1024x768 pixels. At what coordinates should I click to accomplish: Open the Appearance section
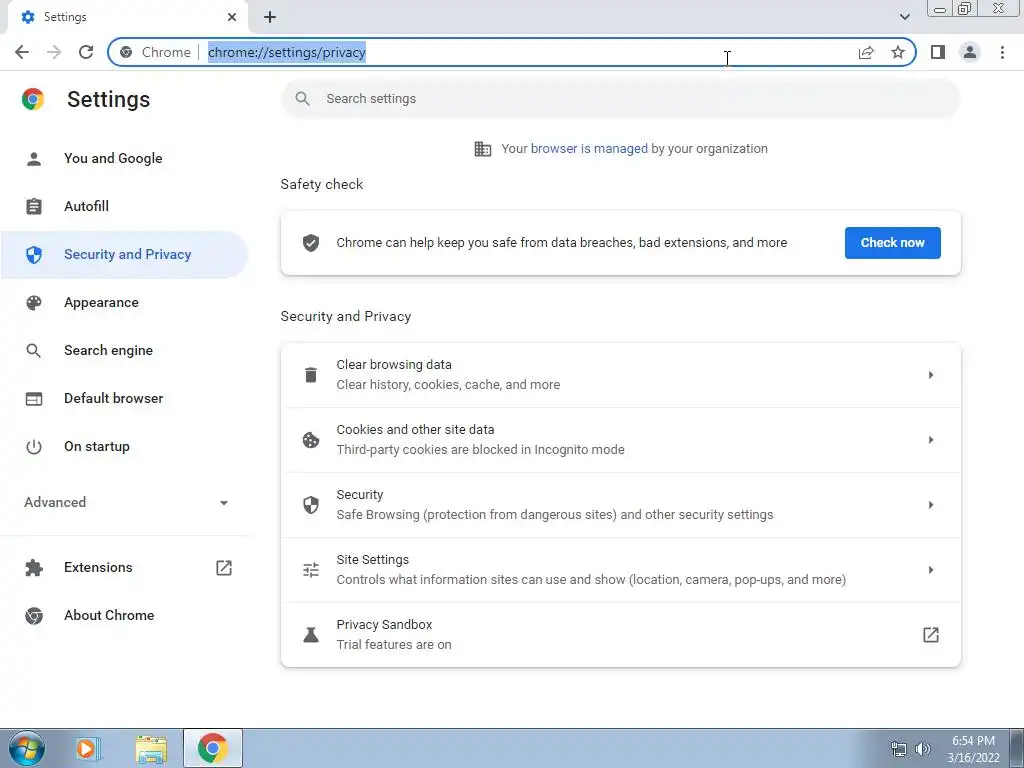point(125,303)
